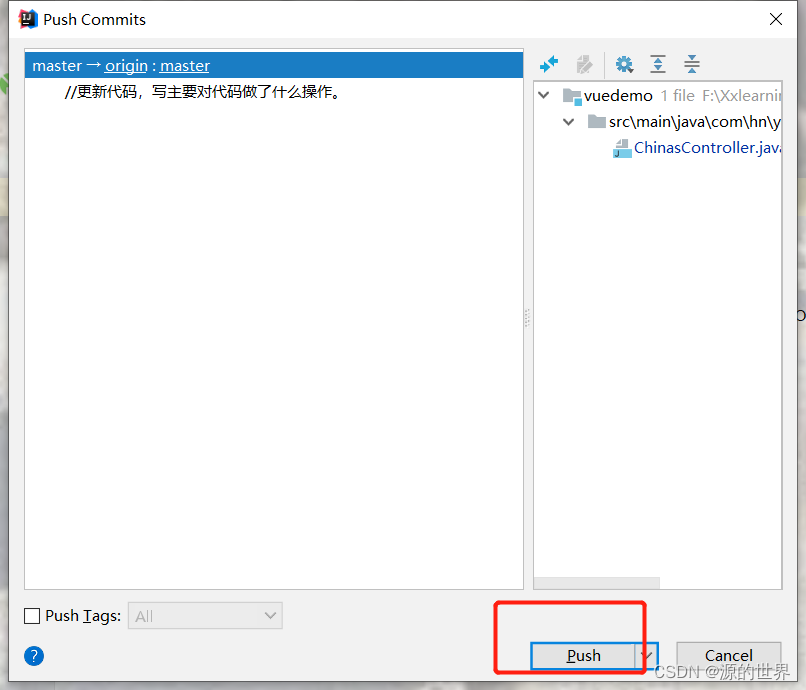This screenshot has height=690, width=806.
Task: Cancel the Push Commits dialog
Action: pyautogui.click(x=728, y=656)
